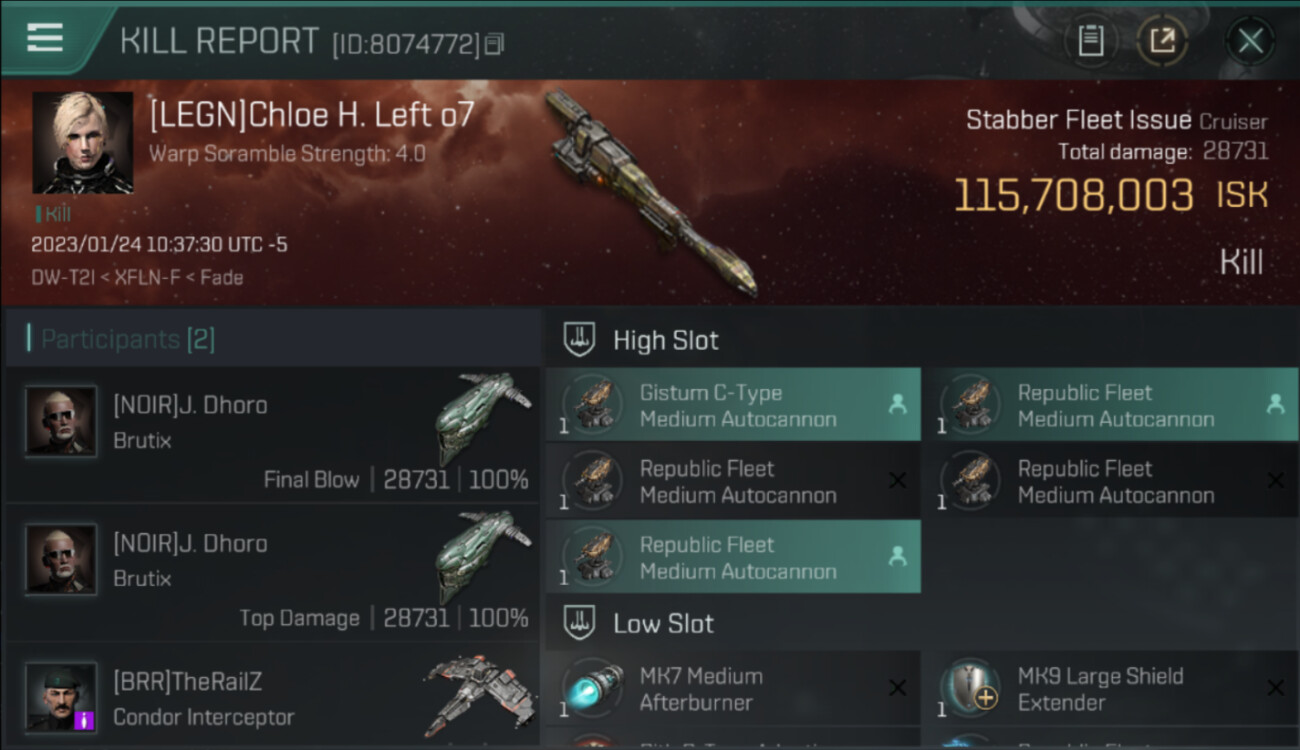Open the clipboard report icon
1300x750 pixels.
[1090, 41]
